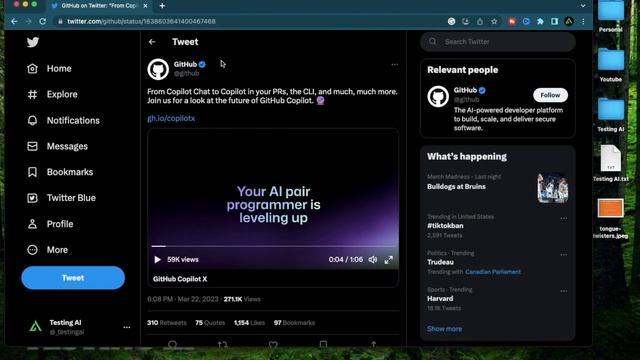Go to Profile in sidebar
The width and height of the screenshot is (640, 360).
point(50,224)
